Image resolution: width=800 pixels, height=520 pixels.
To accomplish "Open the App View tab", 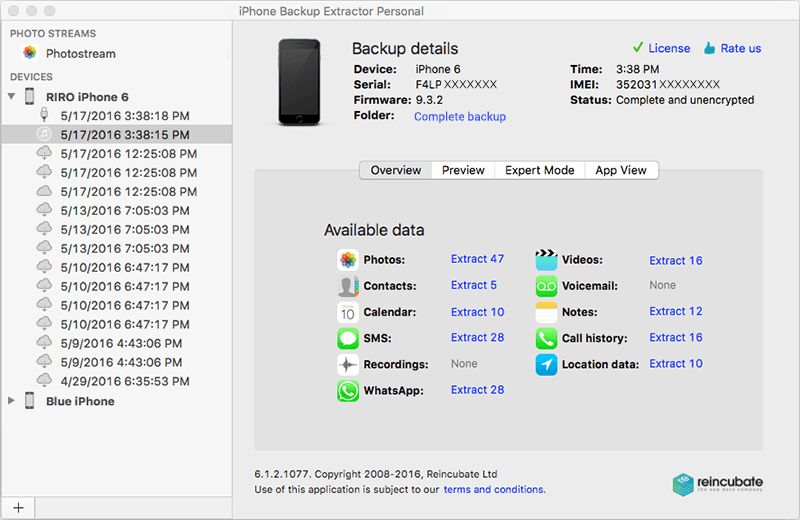I will point(621,170).
